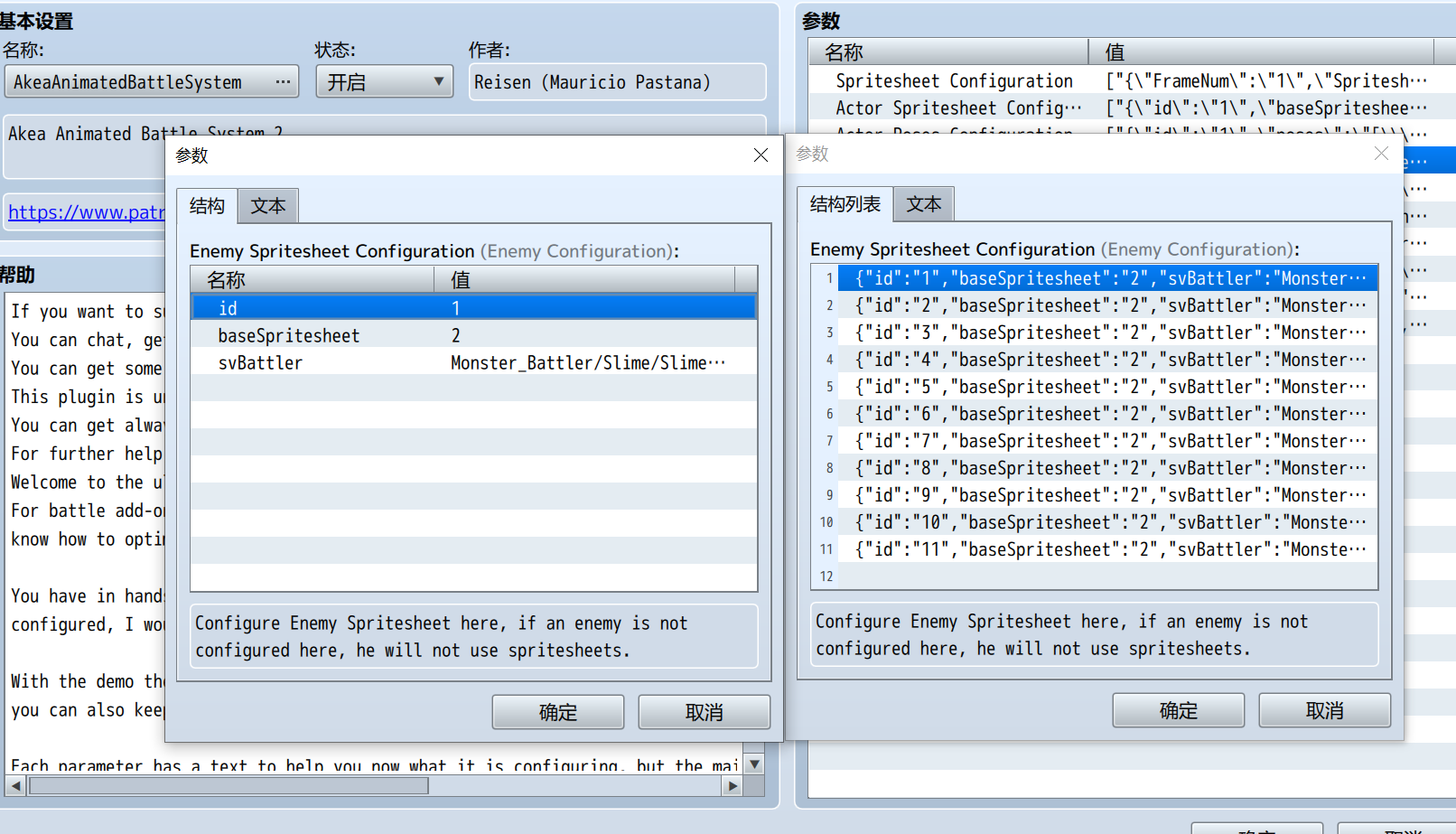Click the Reisen (Mauricio Pastana) author field
This screenshot has height=834, width=1456.
pos(617,82)
